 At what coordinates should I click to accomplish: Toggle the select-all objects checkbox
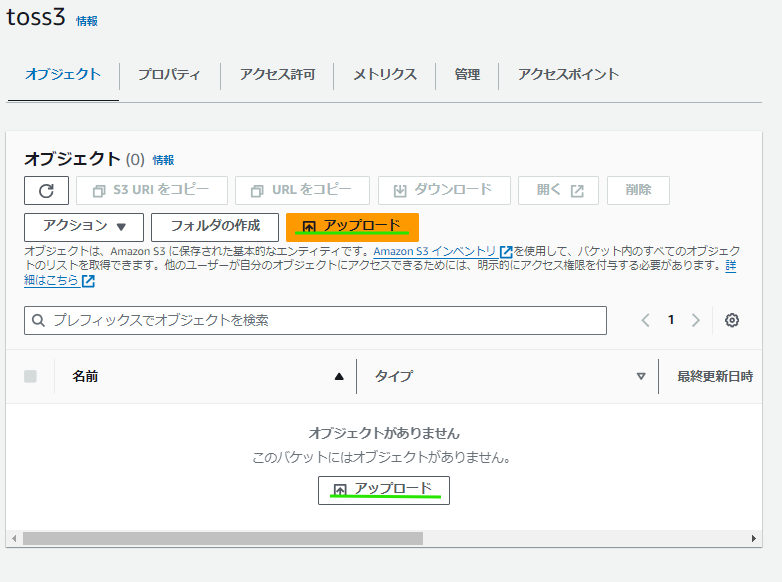click(x=30, y=377)
